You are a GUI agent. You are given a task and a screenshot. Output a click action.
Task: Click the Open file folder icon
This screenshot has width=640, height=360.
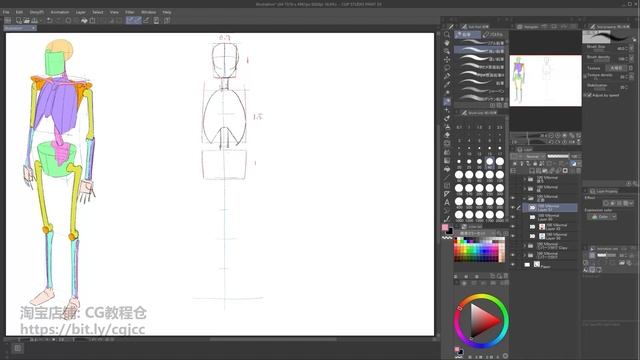point(27,20)
